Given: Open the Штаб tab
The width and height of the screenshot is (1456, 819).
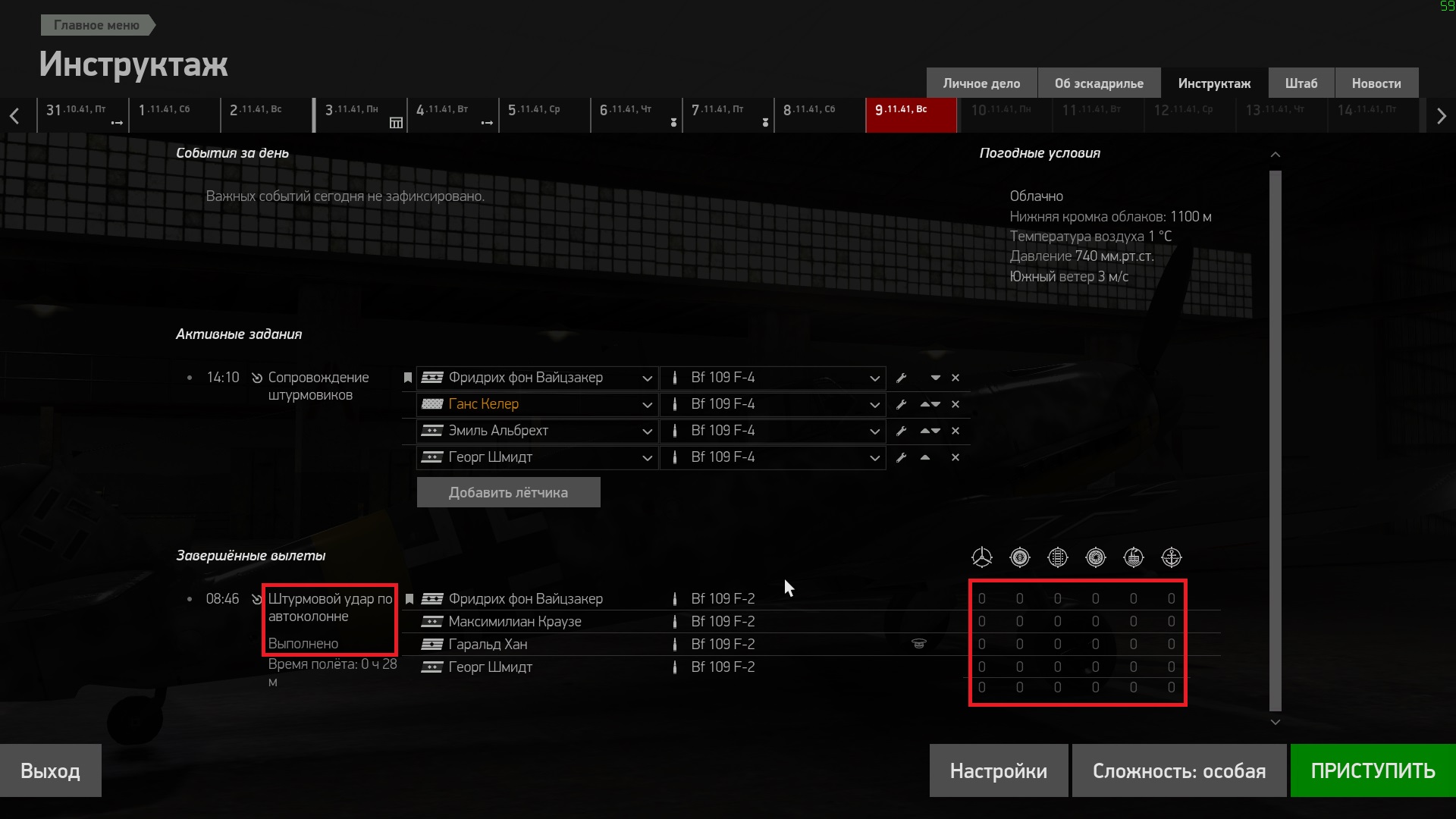Looking at the screenshot, I should pyautogui.click(x=1301, y=83).
